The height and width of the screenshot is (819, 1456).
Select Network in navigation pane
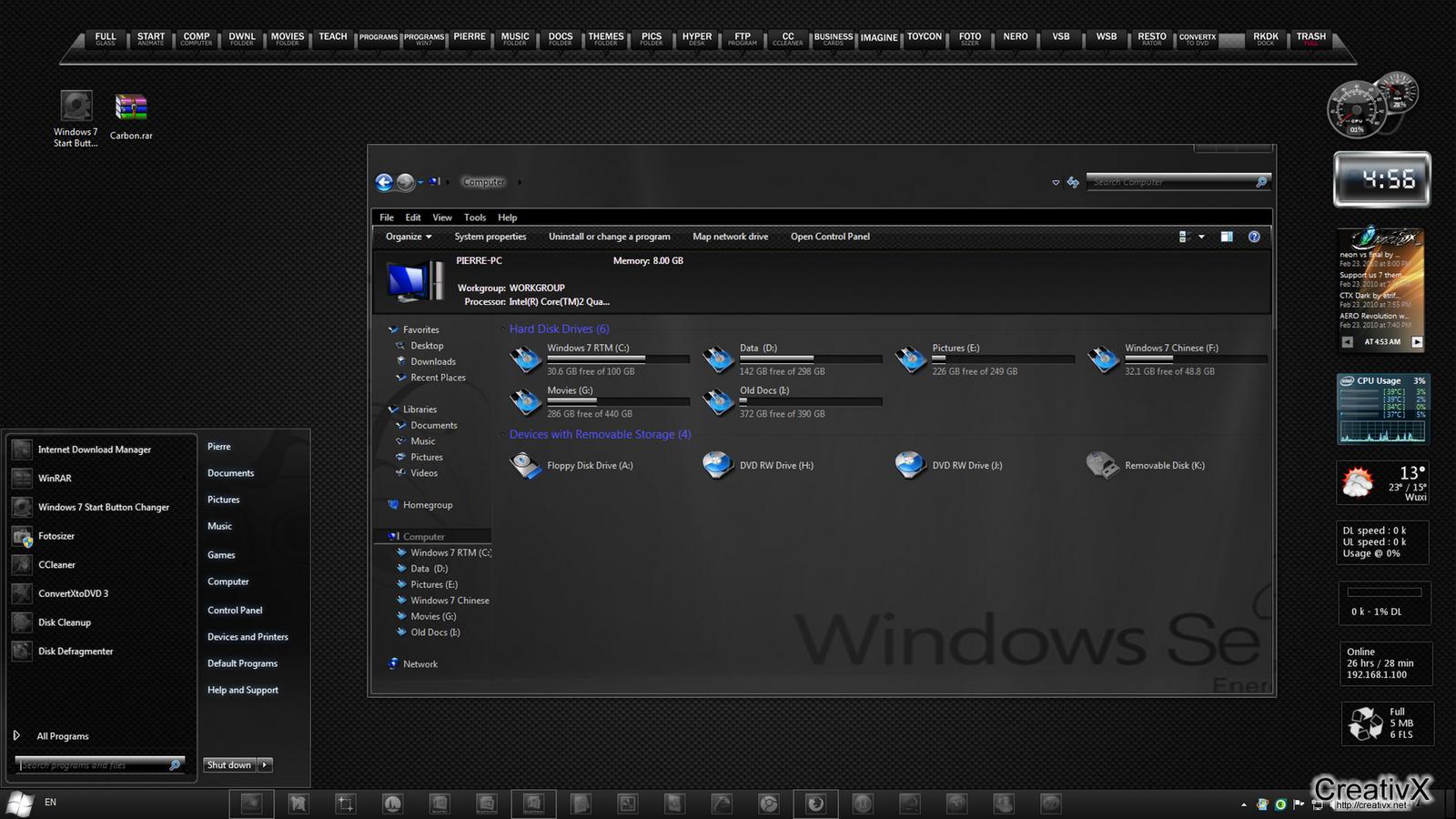(420, 664)
